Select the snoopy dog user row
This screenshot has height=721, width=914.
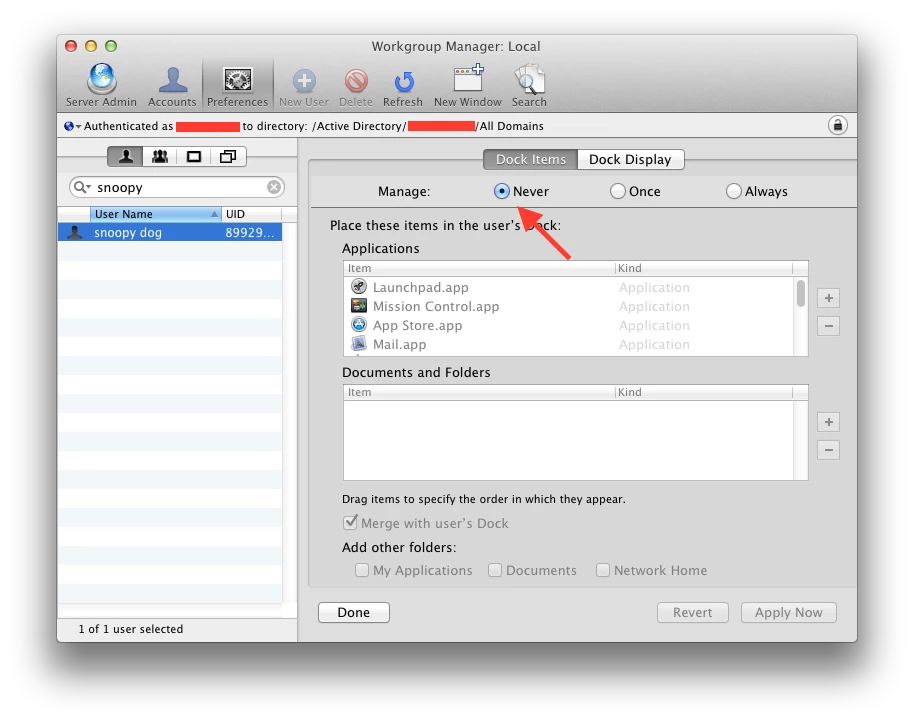point(170,233)
